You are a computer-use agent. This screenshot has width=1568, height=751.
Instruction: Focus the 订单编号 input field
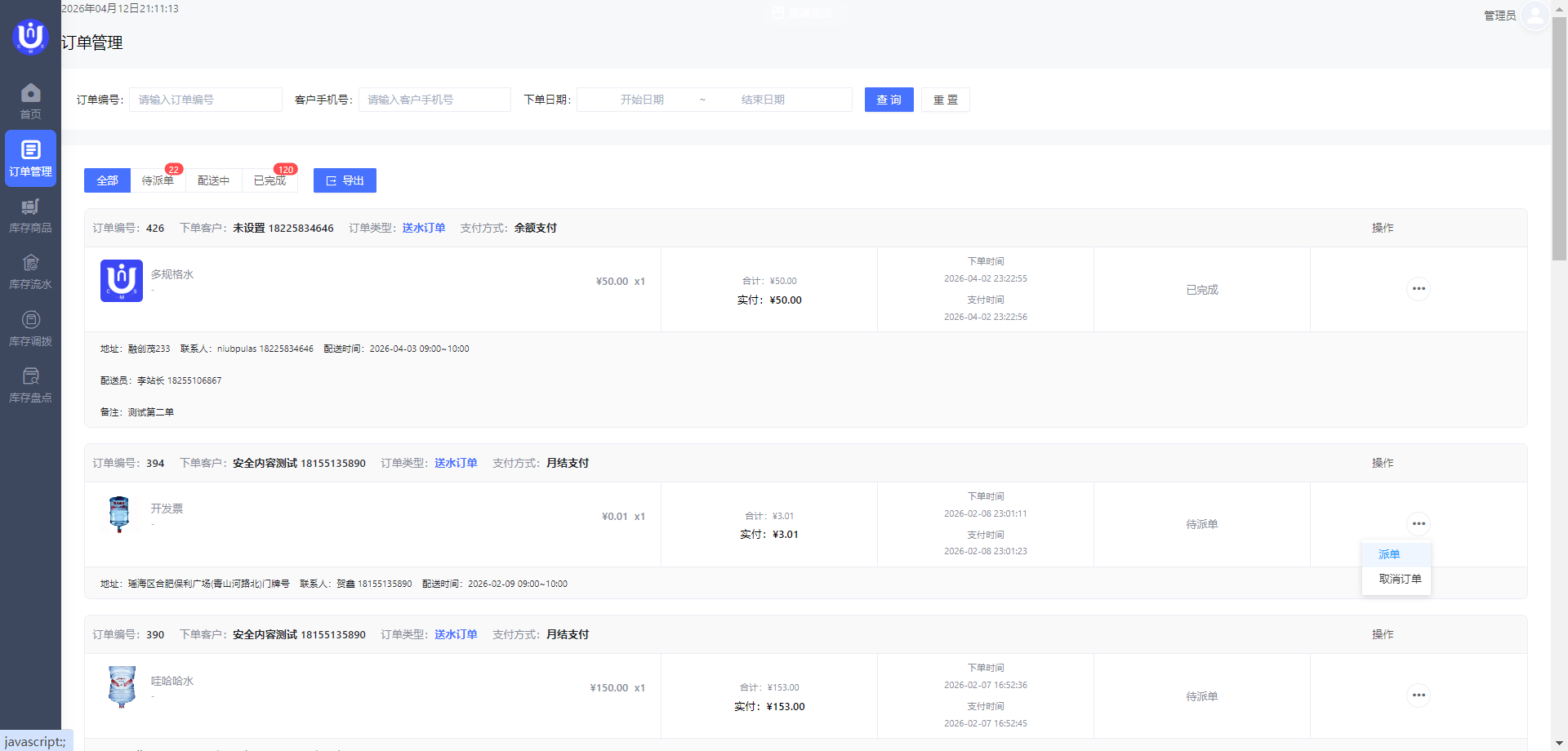tap(205, 100)
